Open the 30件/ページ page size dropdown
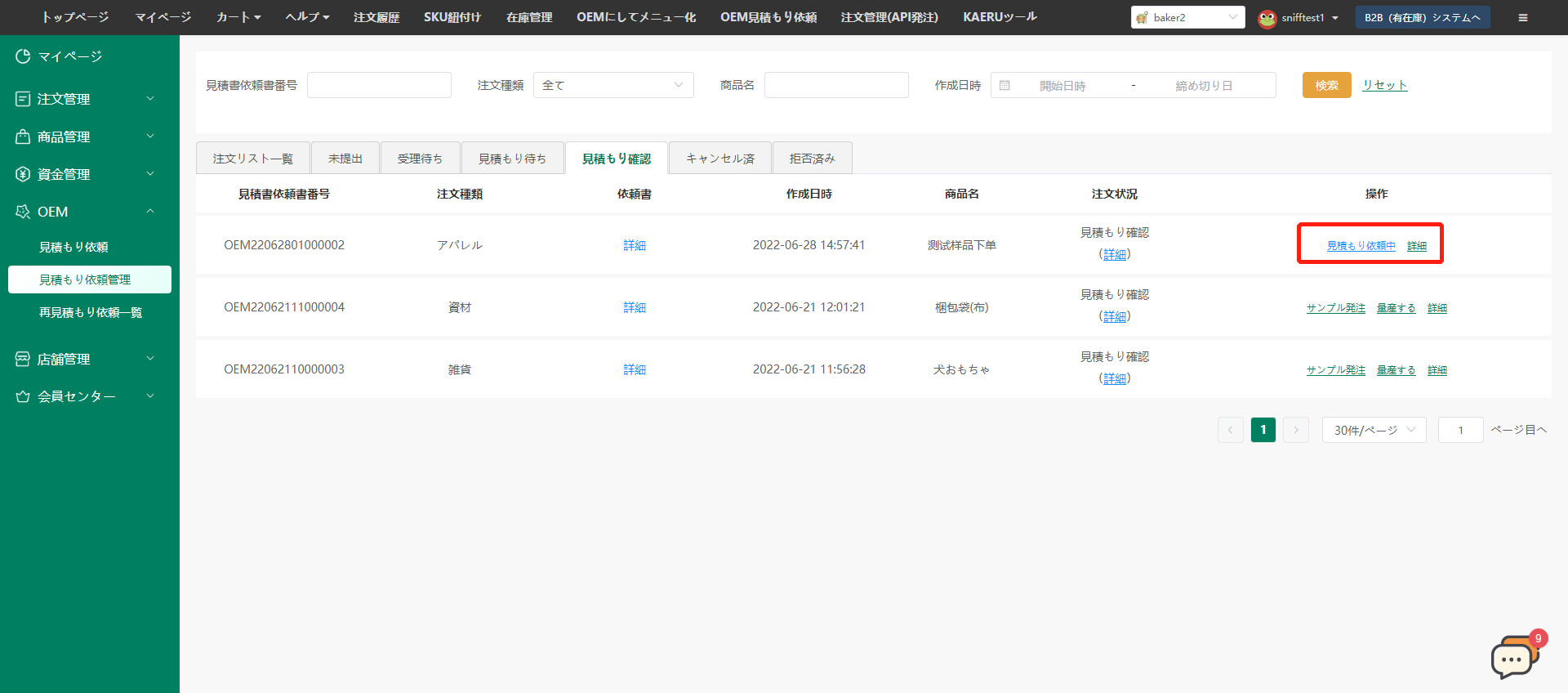 [1374, 430]
